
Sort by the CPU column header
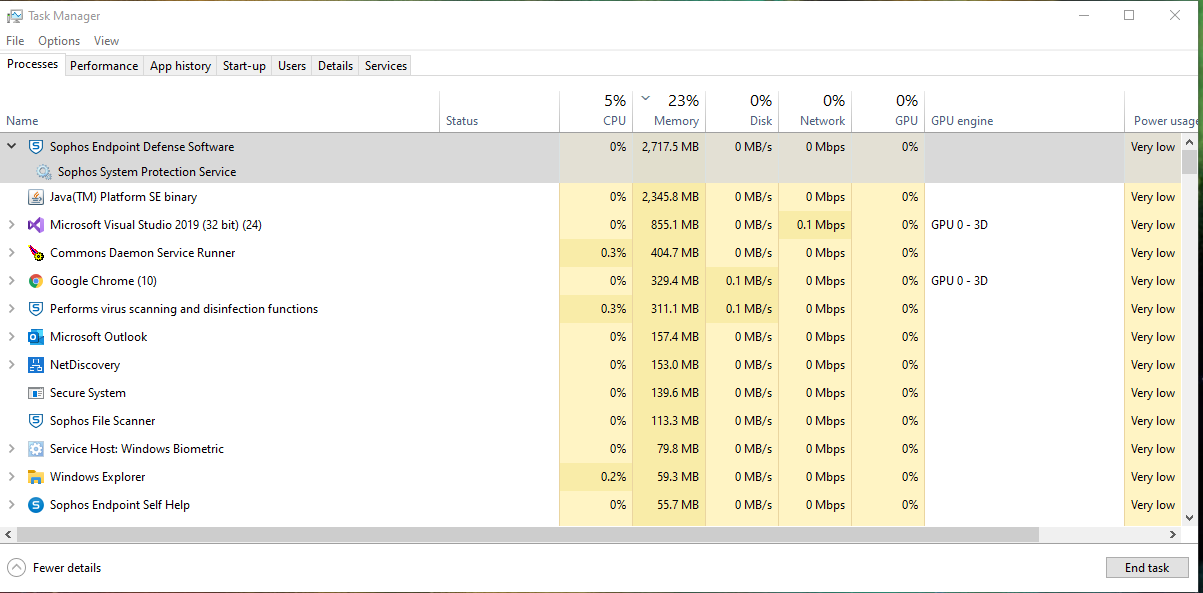[x=596, y=112]
